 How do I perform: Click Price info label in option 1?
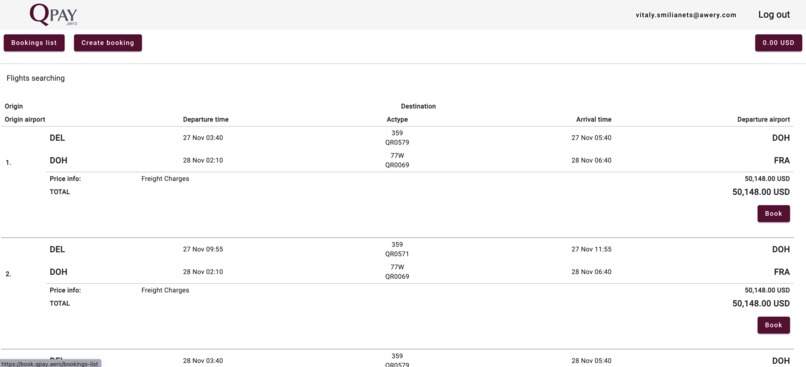65,179
